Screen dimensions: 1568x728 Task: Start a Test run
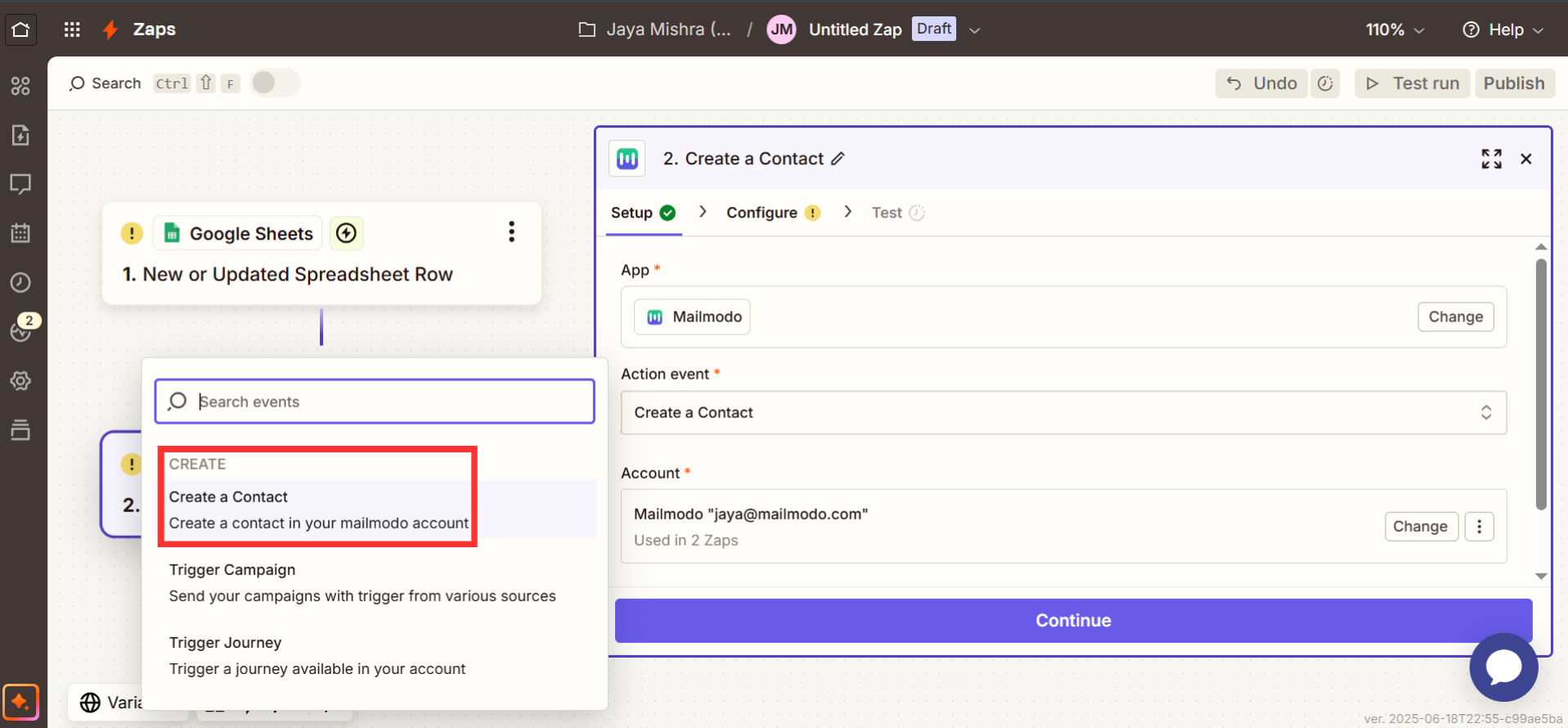(1413, 83)
